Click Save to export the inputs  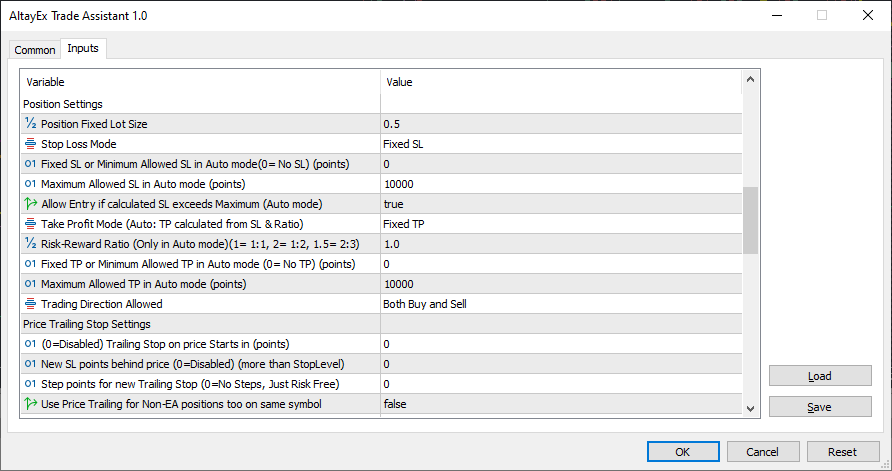820,407
